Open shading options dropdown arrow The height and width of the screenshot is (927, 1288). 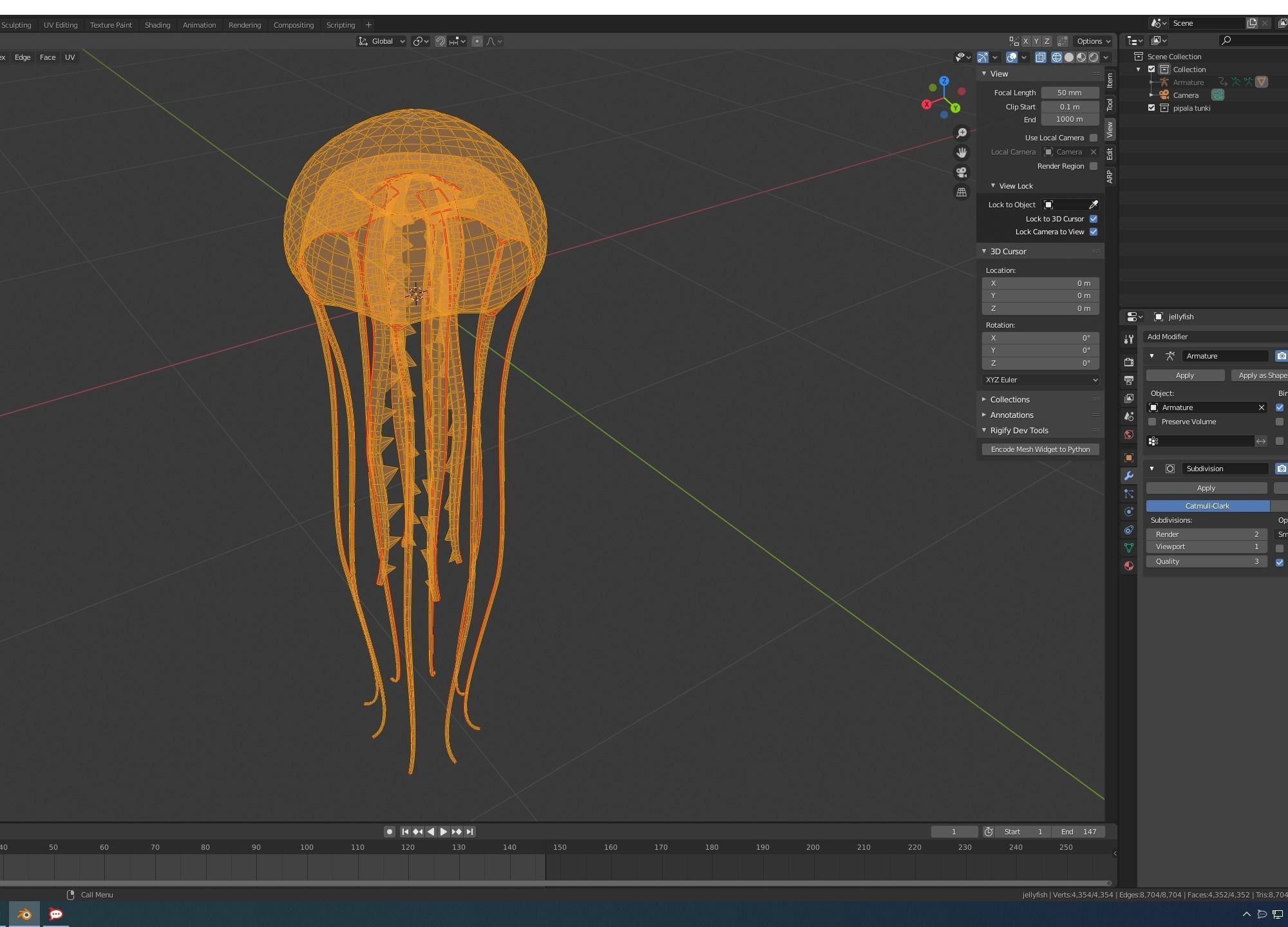click(x=1106, y=57)
